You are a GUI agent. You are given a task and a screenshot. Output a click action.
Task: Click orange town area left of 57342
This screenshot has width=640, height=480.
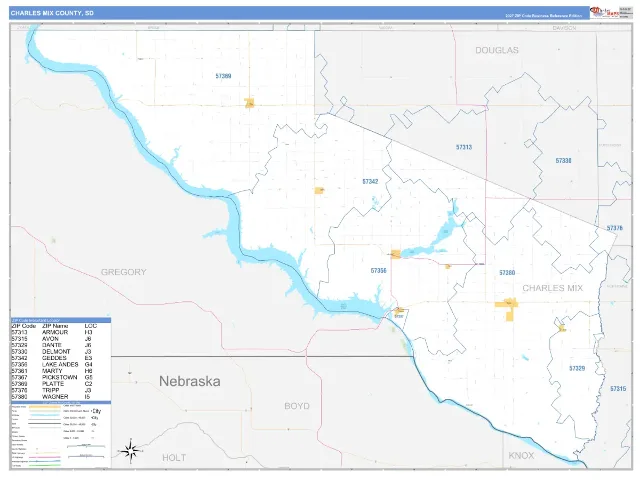coord(319,190)
